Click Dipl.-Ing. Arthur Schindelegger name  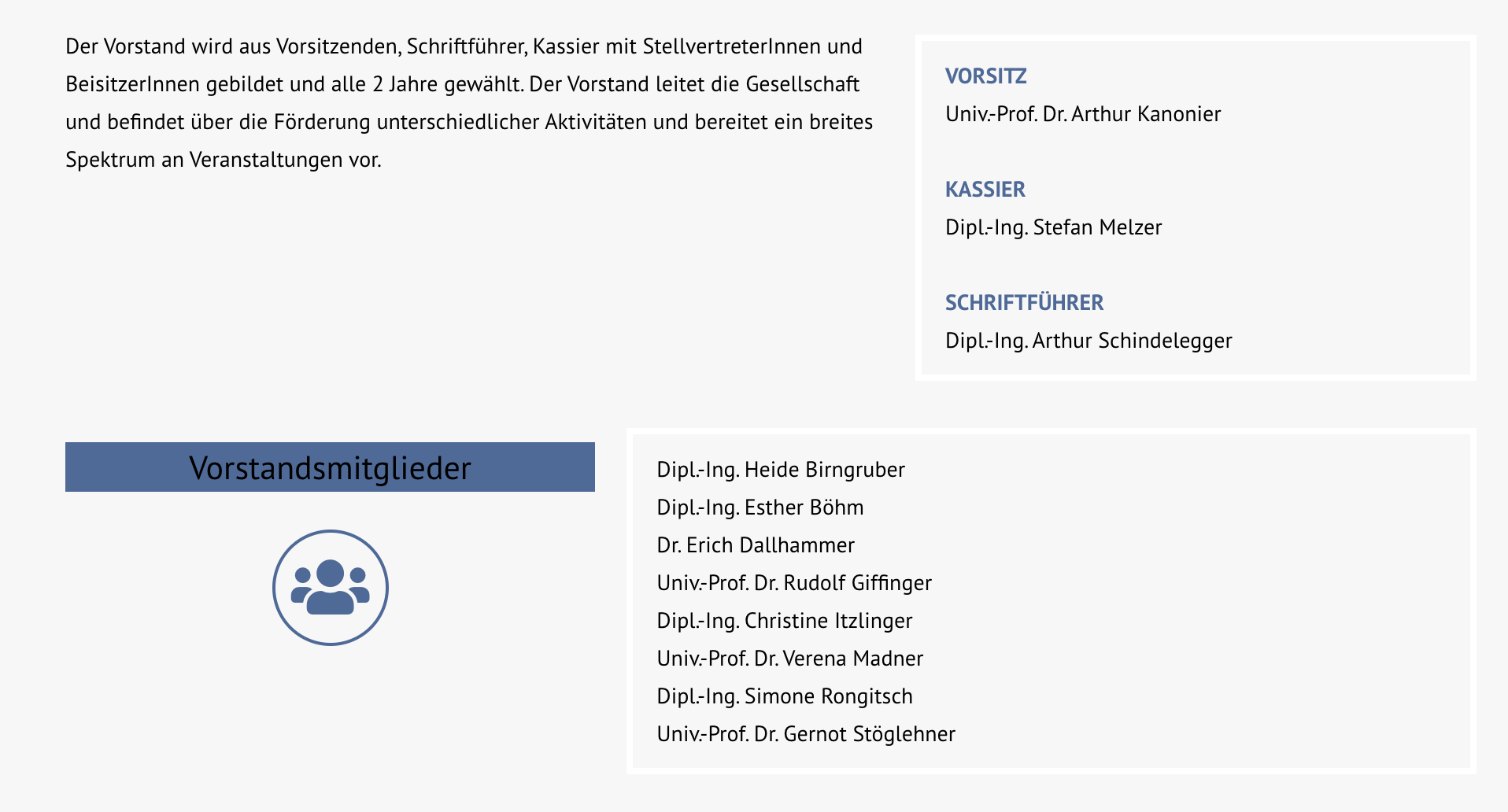coord(1088,341)
